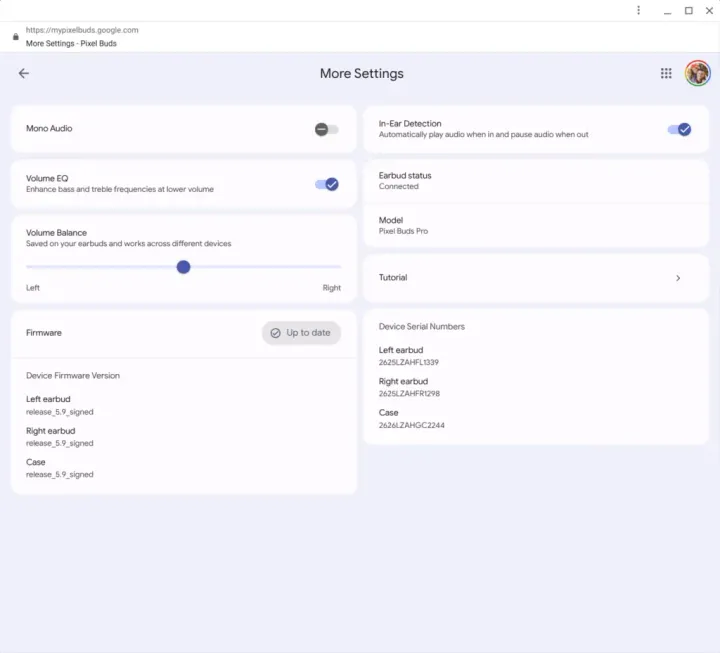Expand the Tutorial chevron arrow
This screenshot has height=653, width=720.
tap(678, 278)
